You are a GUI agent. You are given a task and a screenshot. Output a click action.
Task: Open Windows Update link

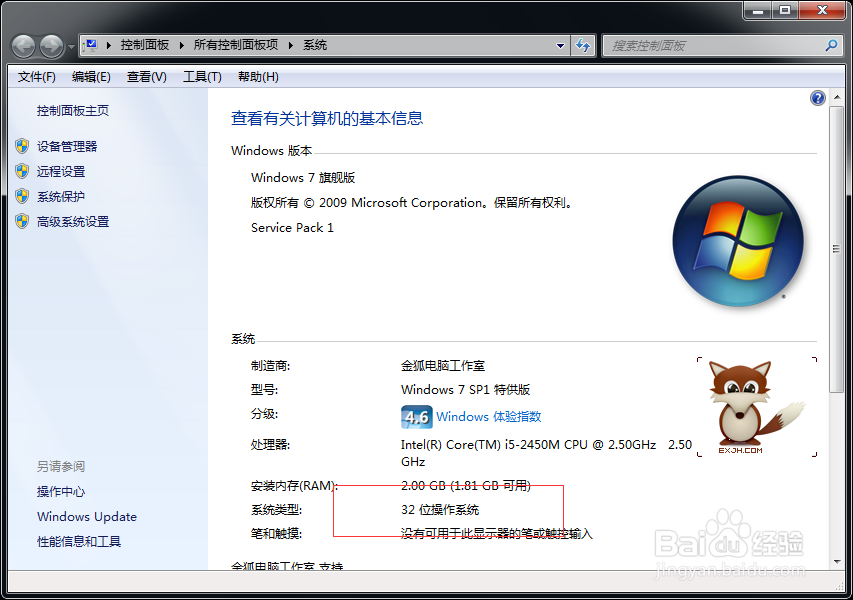point(86,516)
